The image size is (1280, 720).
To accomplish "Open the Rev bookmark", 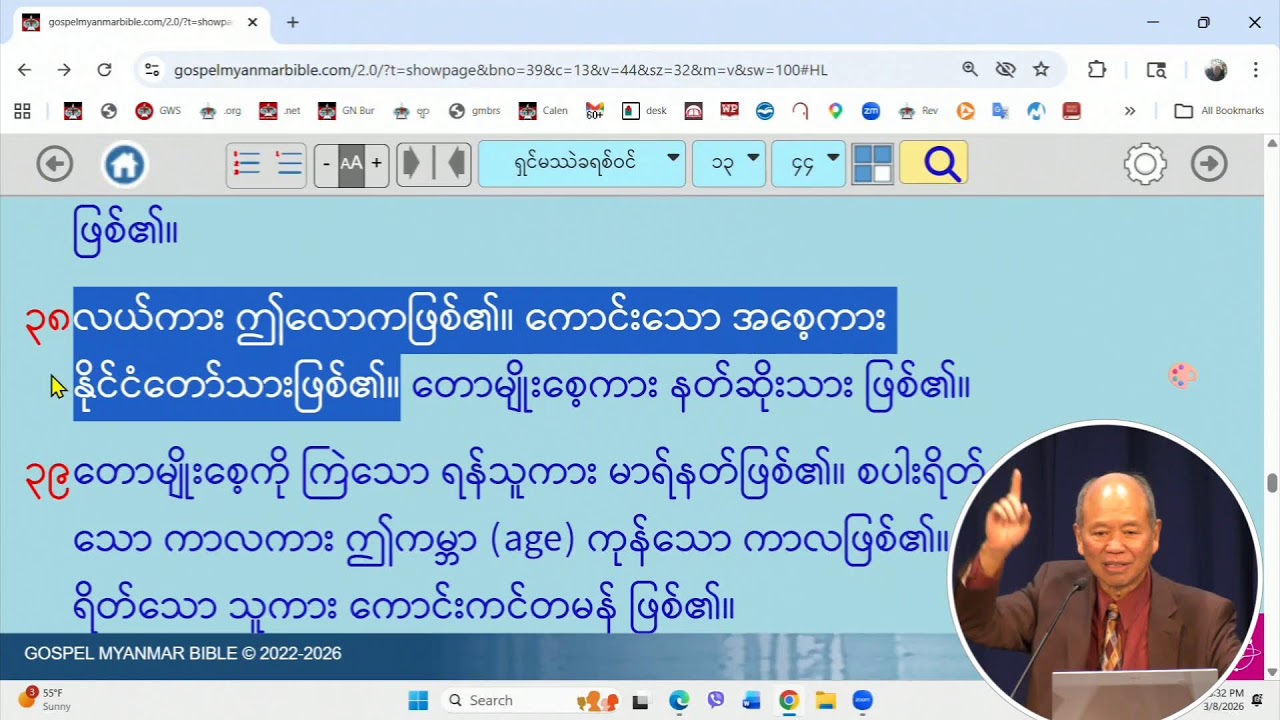I will pos(918,111).
